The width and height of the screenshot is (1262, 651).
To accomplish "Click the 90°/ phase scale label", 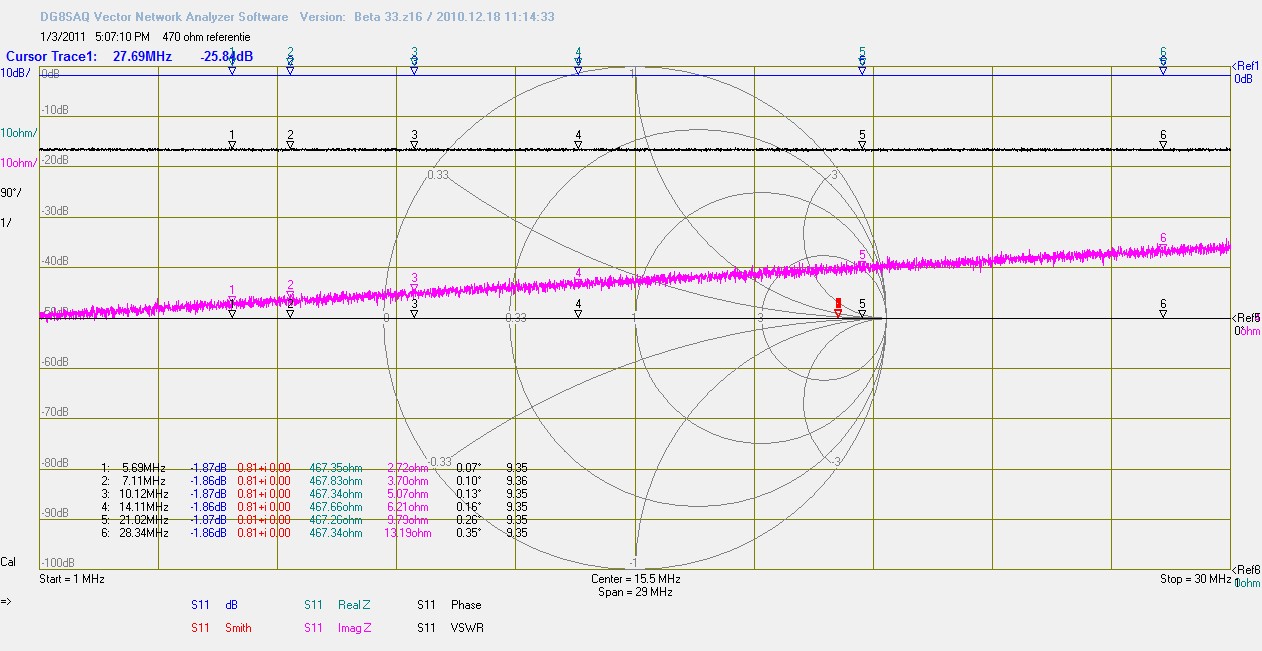I will (x=11, y=193).
